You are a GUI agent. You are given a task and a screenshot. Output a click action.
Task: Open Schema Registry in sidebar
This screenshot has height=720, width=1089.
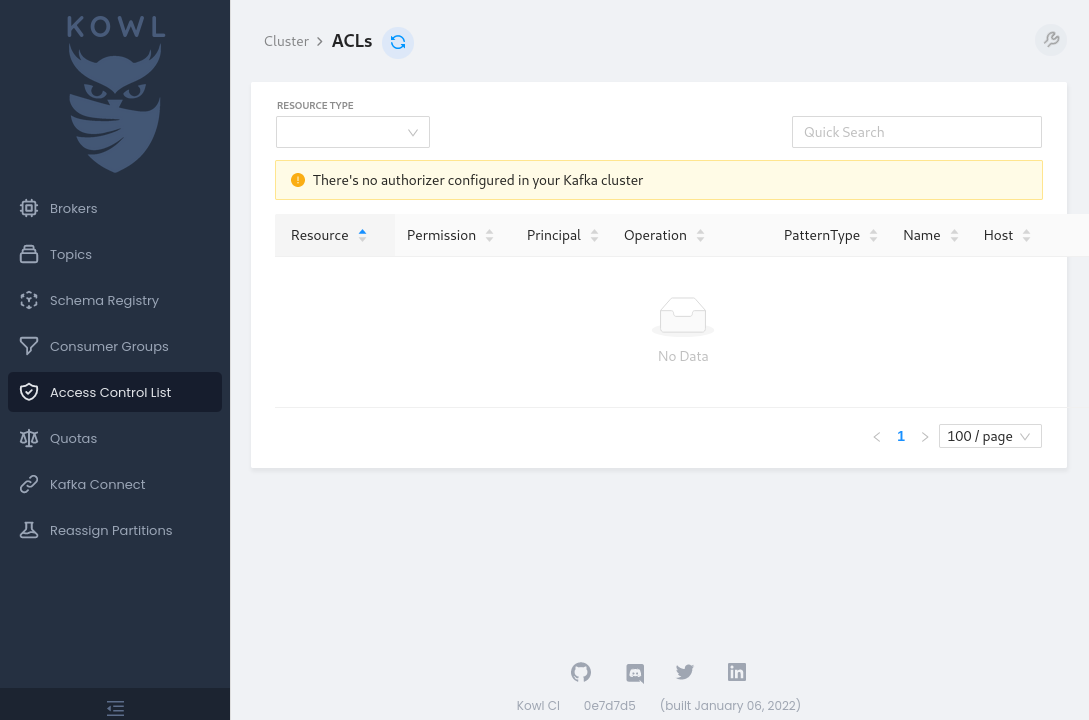(x=104, y=301)
